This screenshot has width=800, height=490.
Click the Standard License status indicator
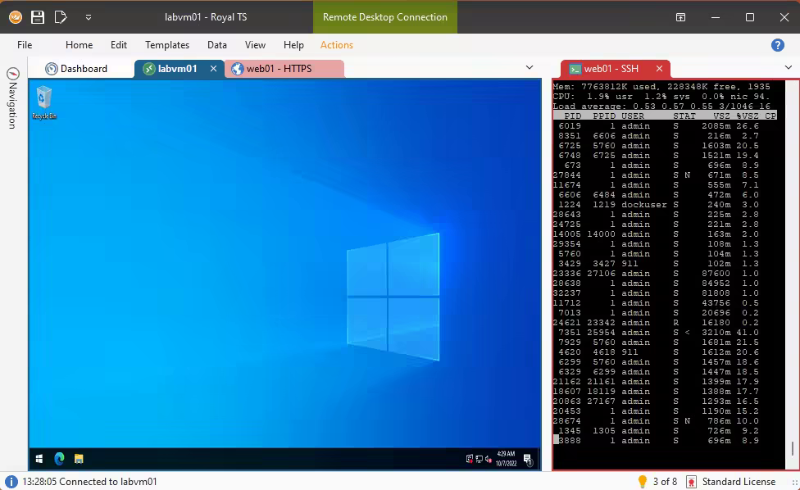click(731, 481)
